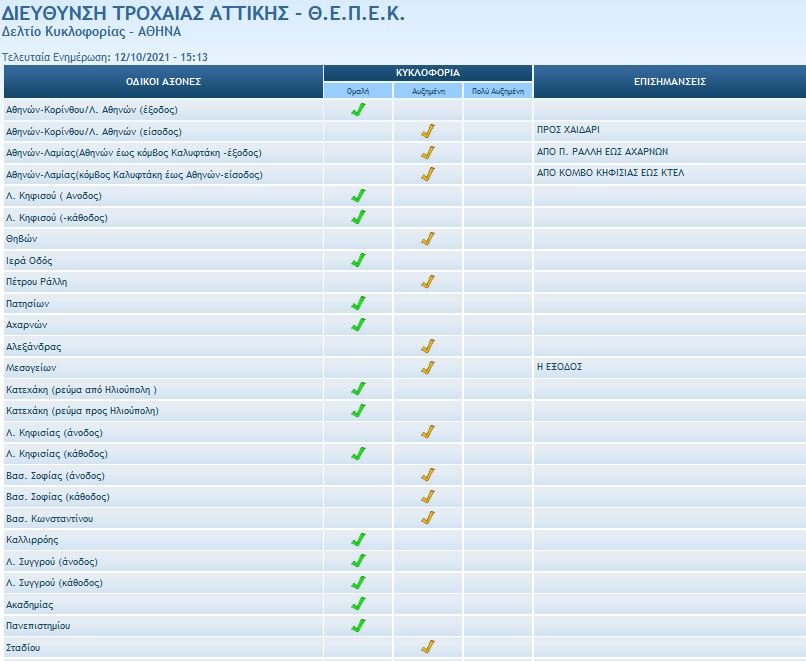Click the green checkmark for Αχαρνών
The height and width of the screenshot is (661, 806).
[358, 325]
